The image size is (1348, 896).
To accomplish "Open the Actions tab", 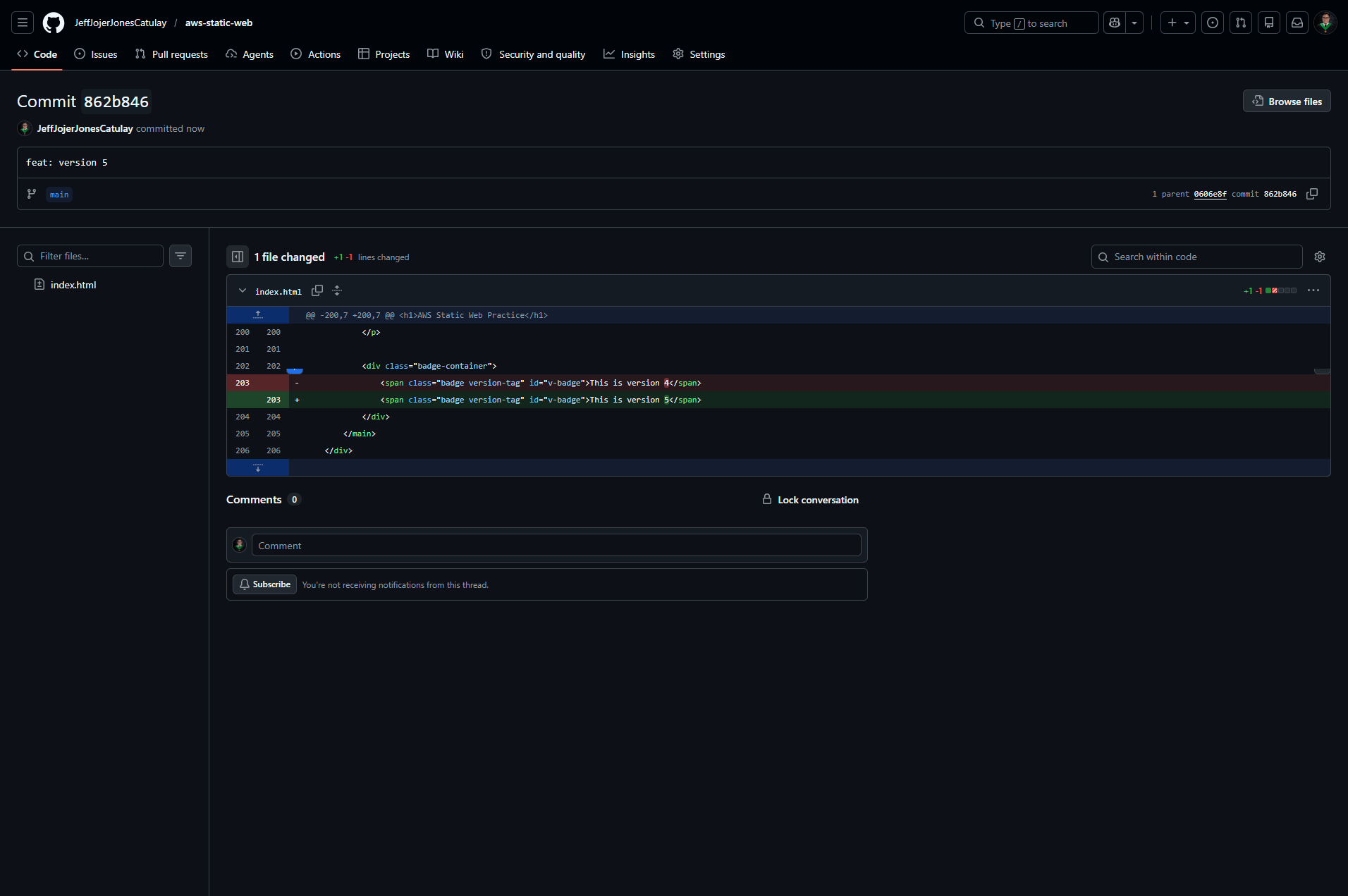I will click(x=316, y=54).
